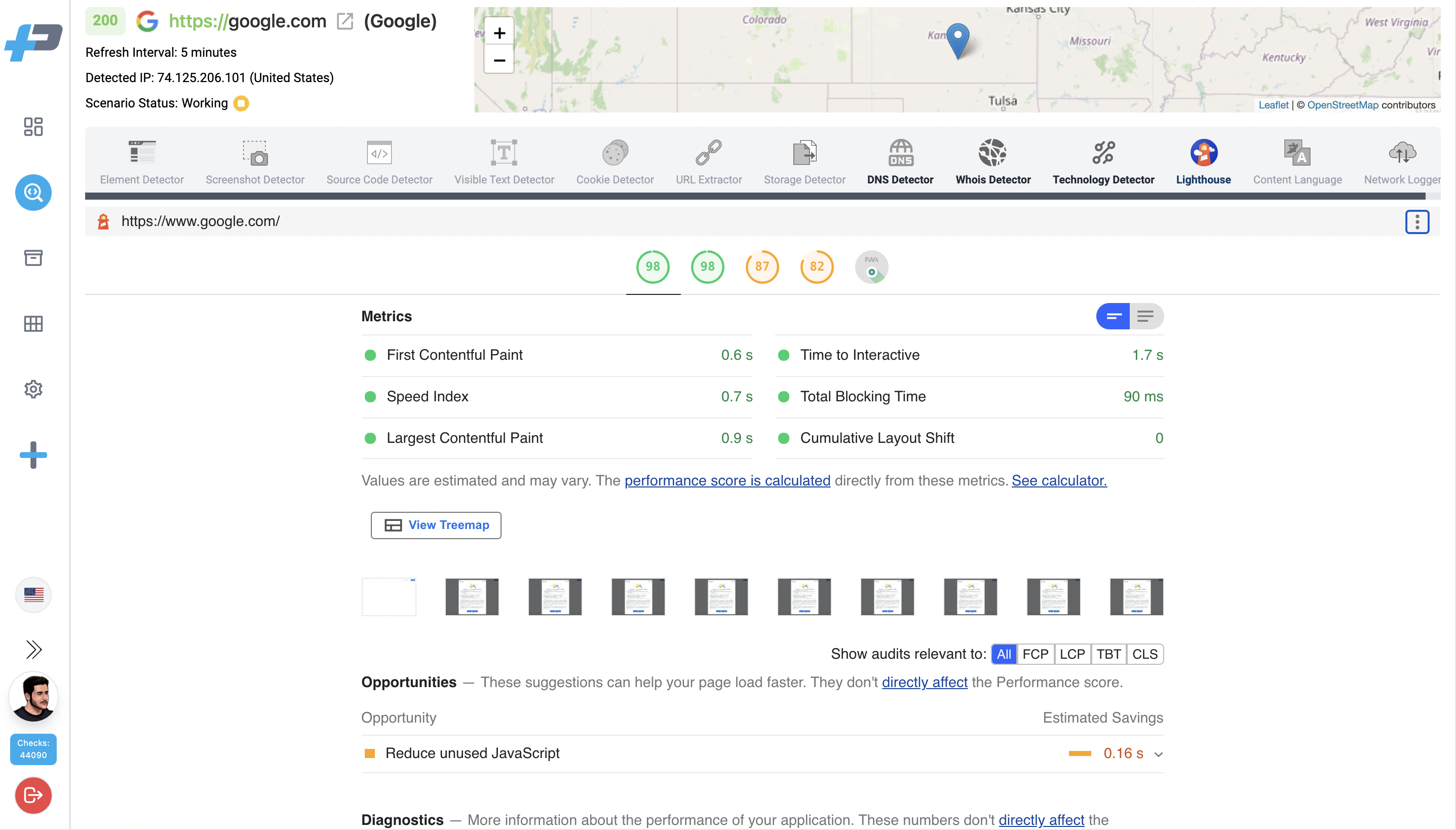Open the dashboard grid icon in sidebar
Image resolution: width=1456 pixels, height=830 pixels.
point(33,127)
